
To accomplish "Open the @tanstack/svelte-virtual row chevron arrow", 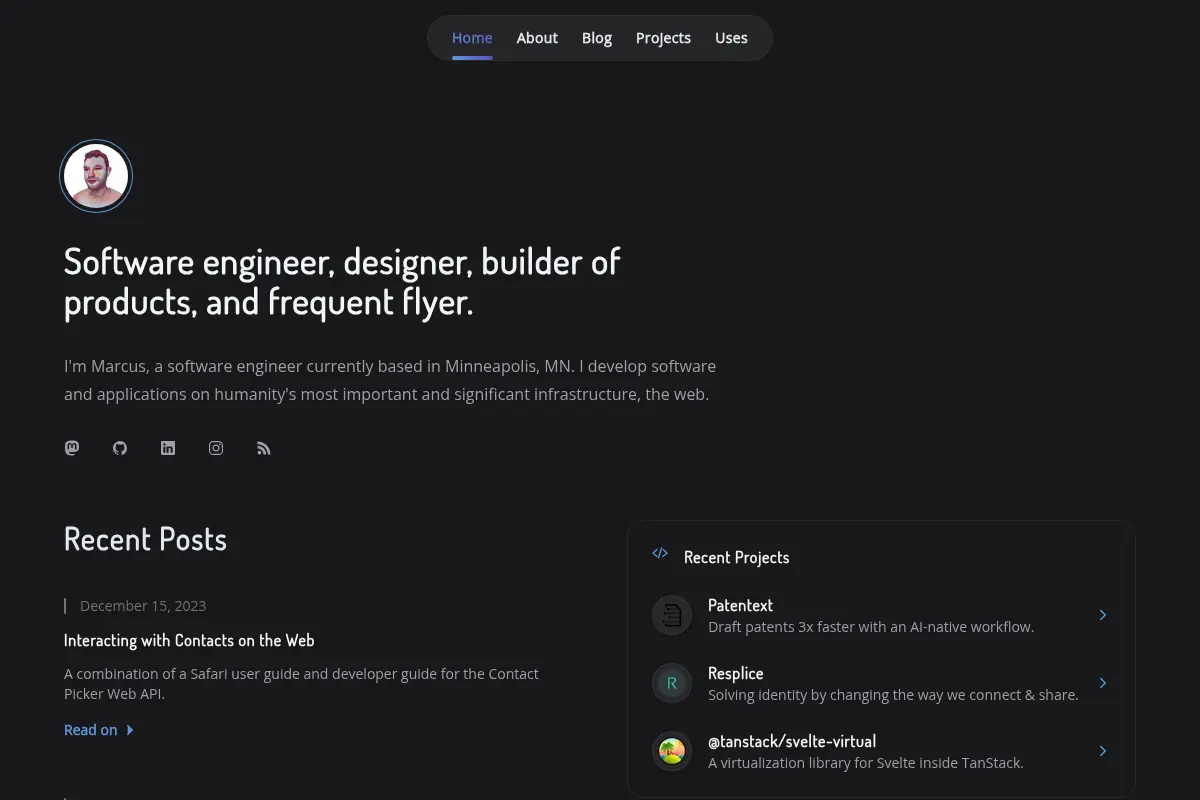I will tap(1103, 751).
